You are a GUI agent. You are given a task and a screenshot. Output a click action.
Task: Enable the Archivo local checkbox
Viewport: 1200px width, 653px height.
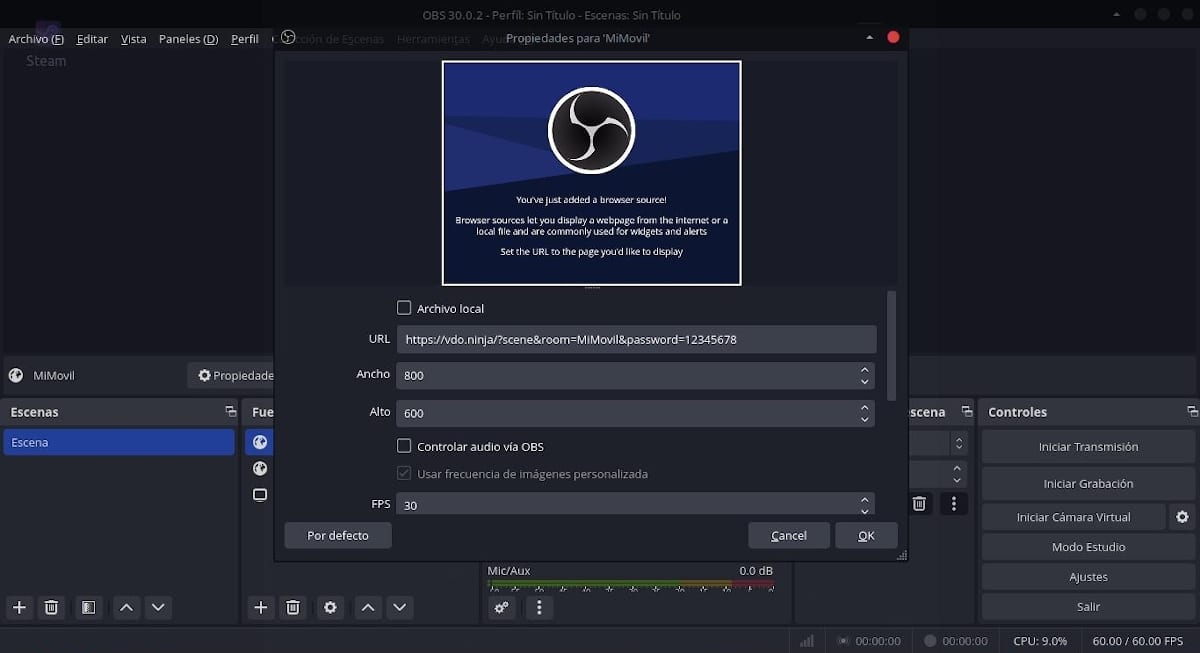pyautogui.click(x=404, y=308)
